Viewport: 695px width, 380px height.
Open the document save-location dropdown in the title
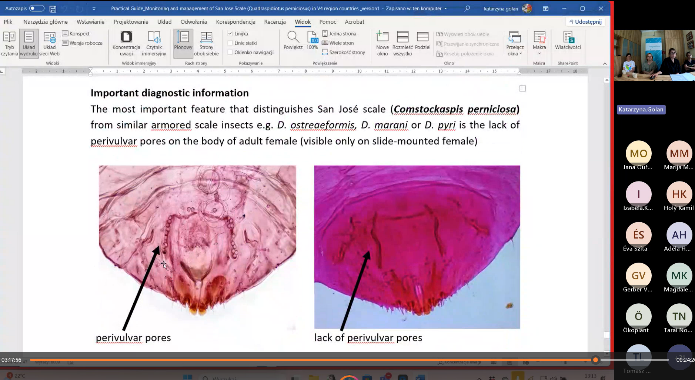446,8
